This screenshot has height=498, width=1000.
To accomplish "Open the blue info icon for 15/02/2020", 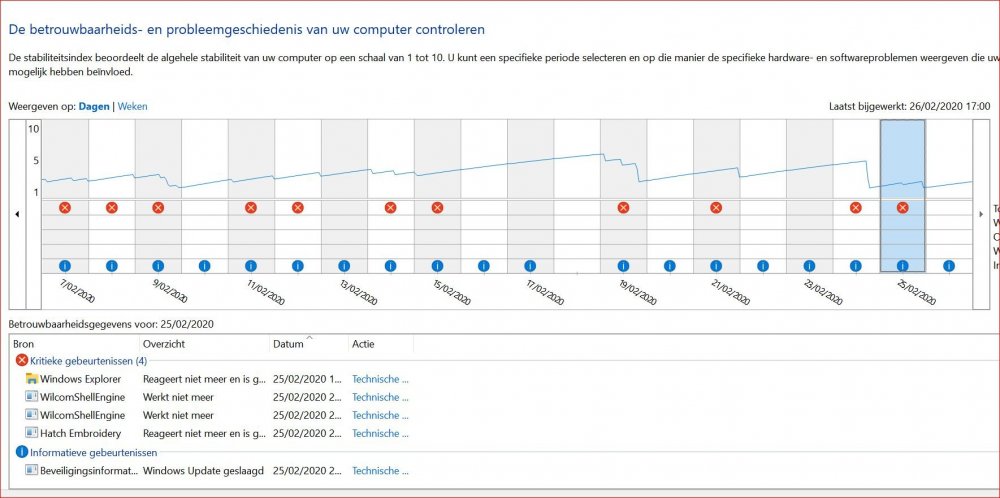I will click(x=438, y=266).
